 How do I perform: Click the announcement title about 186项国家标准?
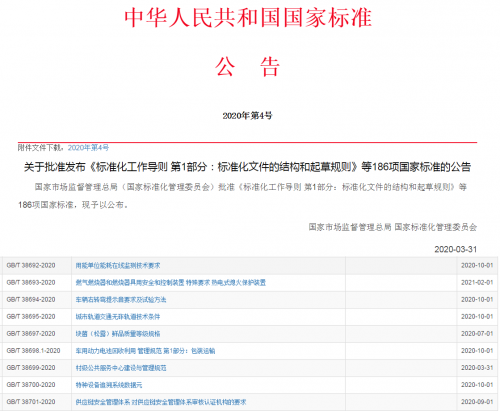click(247, 167)
